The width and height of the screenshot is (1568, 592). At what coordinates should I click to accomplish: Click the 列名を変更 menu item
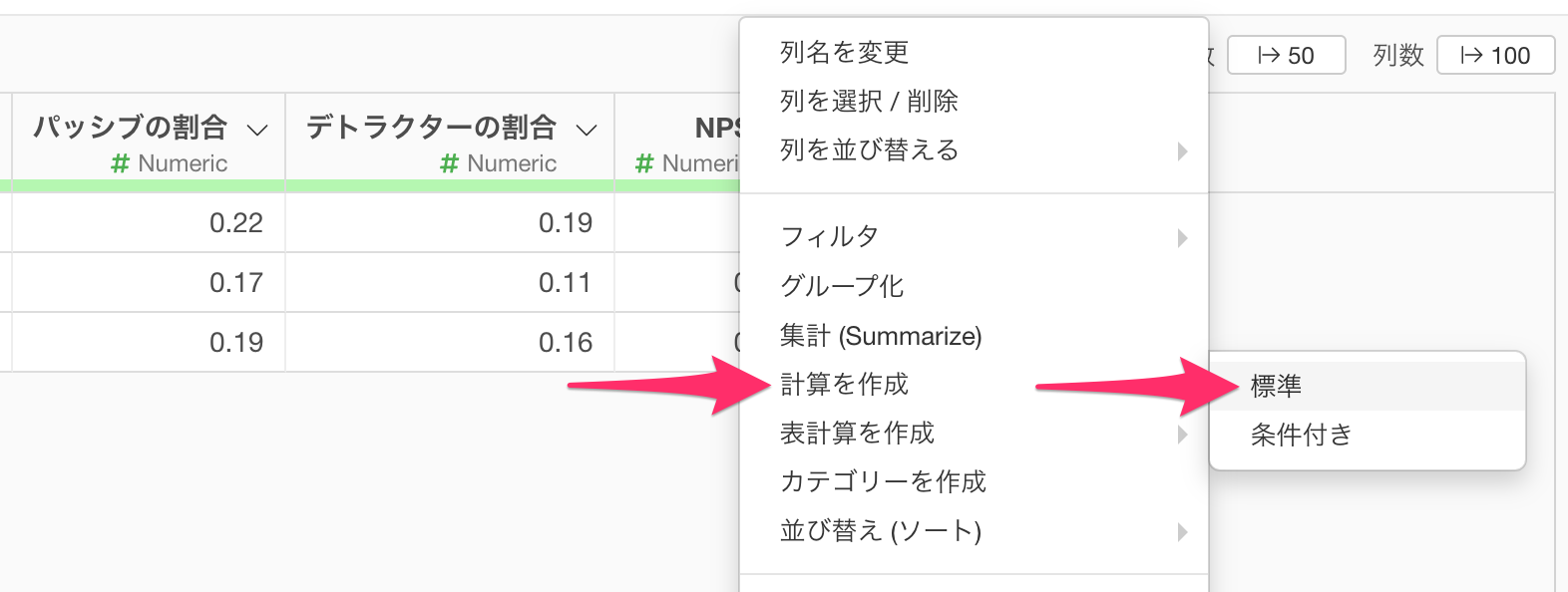(x=844, y=52)
